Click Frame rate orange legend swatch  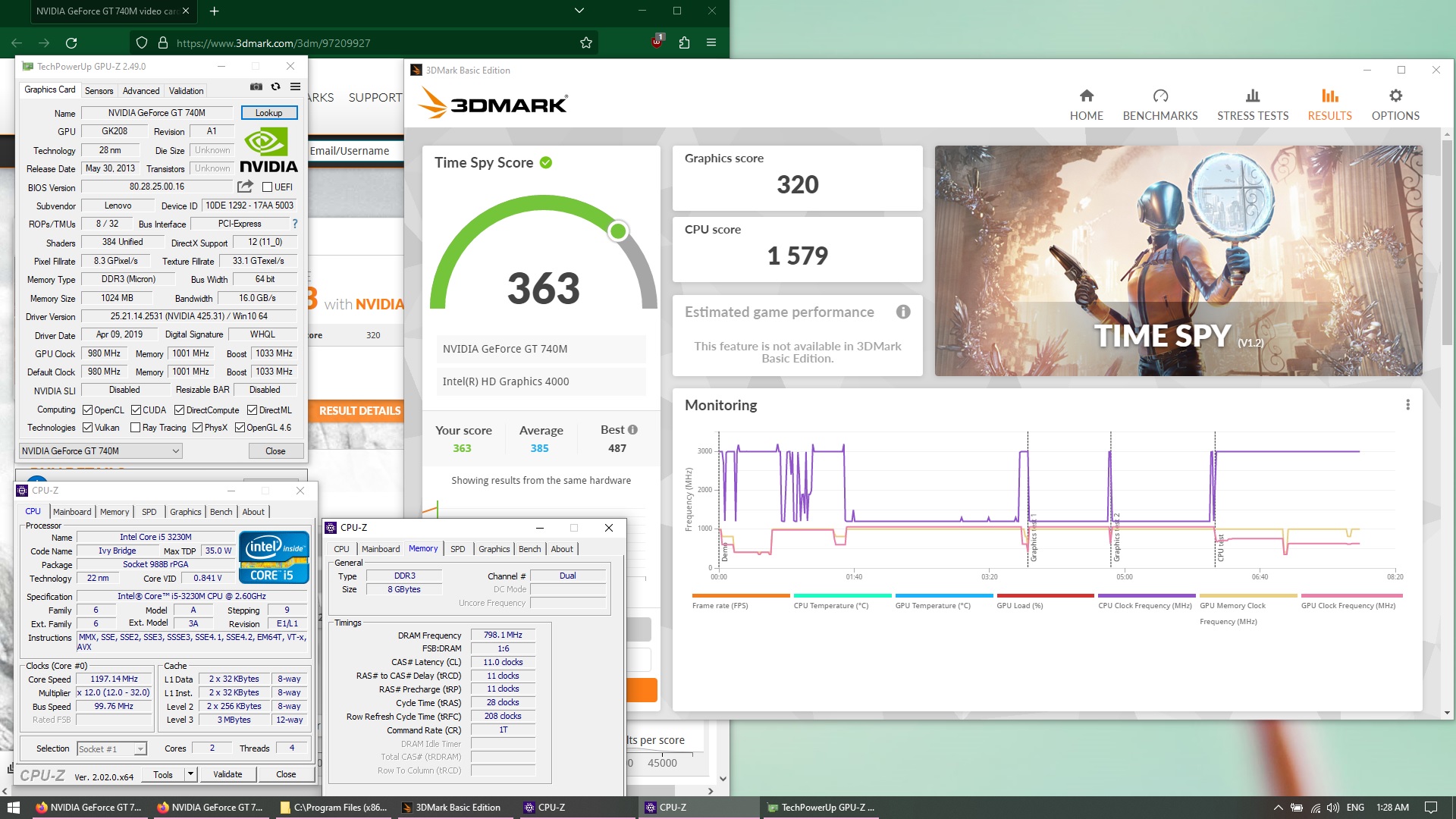(x=741, y=596)
